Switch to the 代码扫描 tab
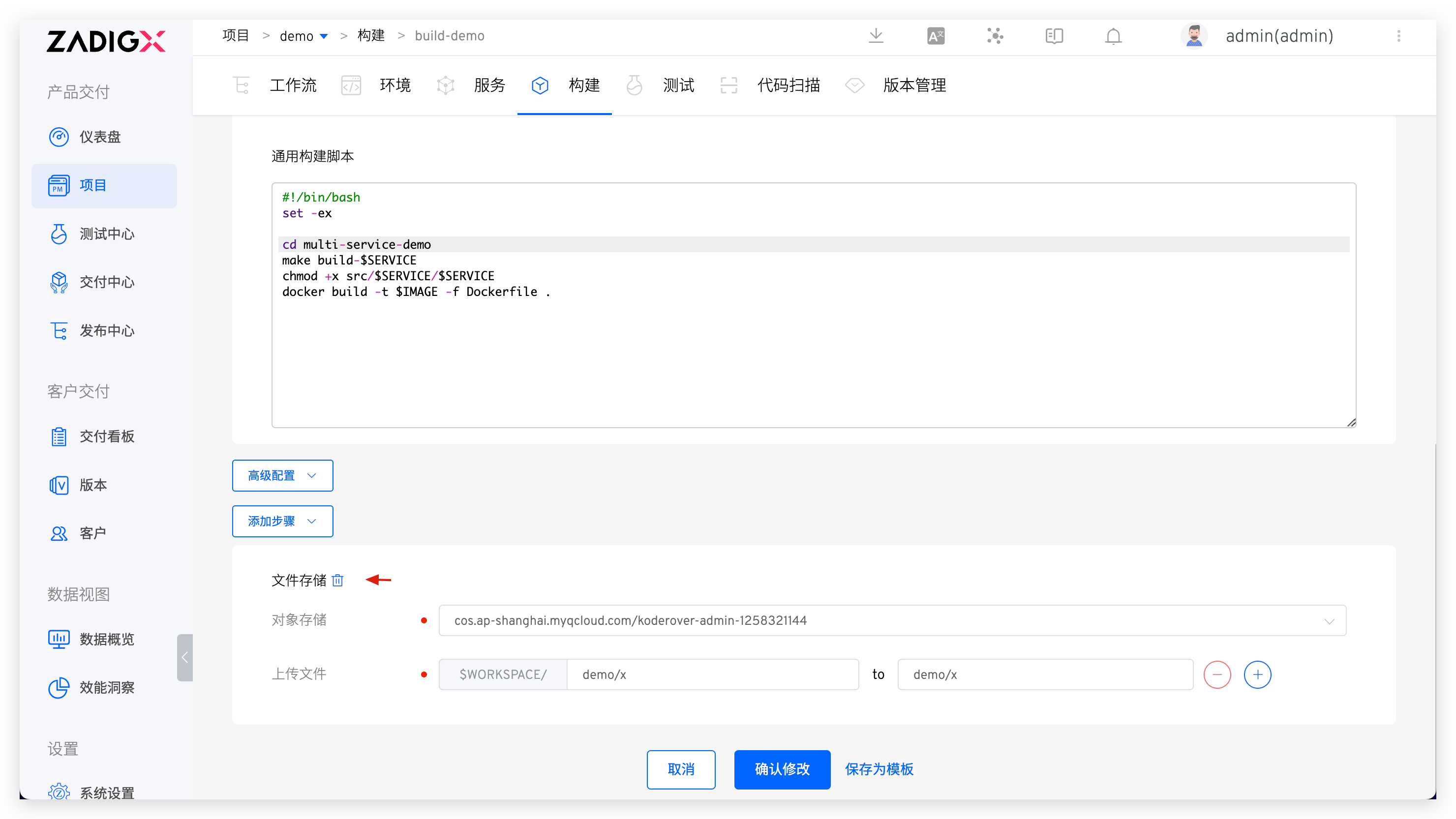 [x=788, y=85]
